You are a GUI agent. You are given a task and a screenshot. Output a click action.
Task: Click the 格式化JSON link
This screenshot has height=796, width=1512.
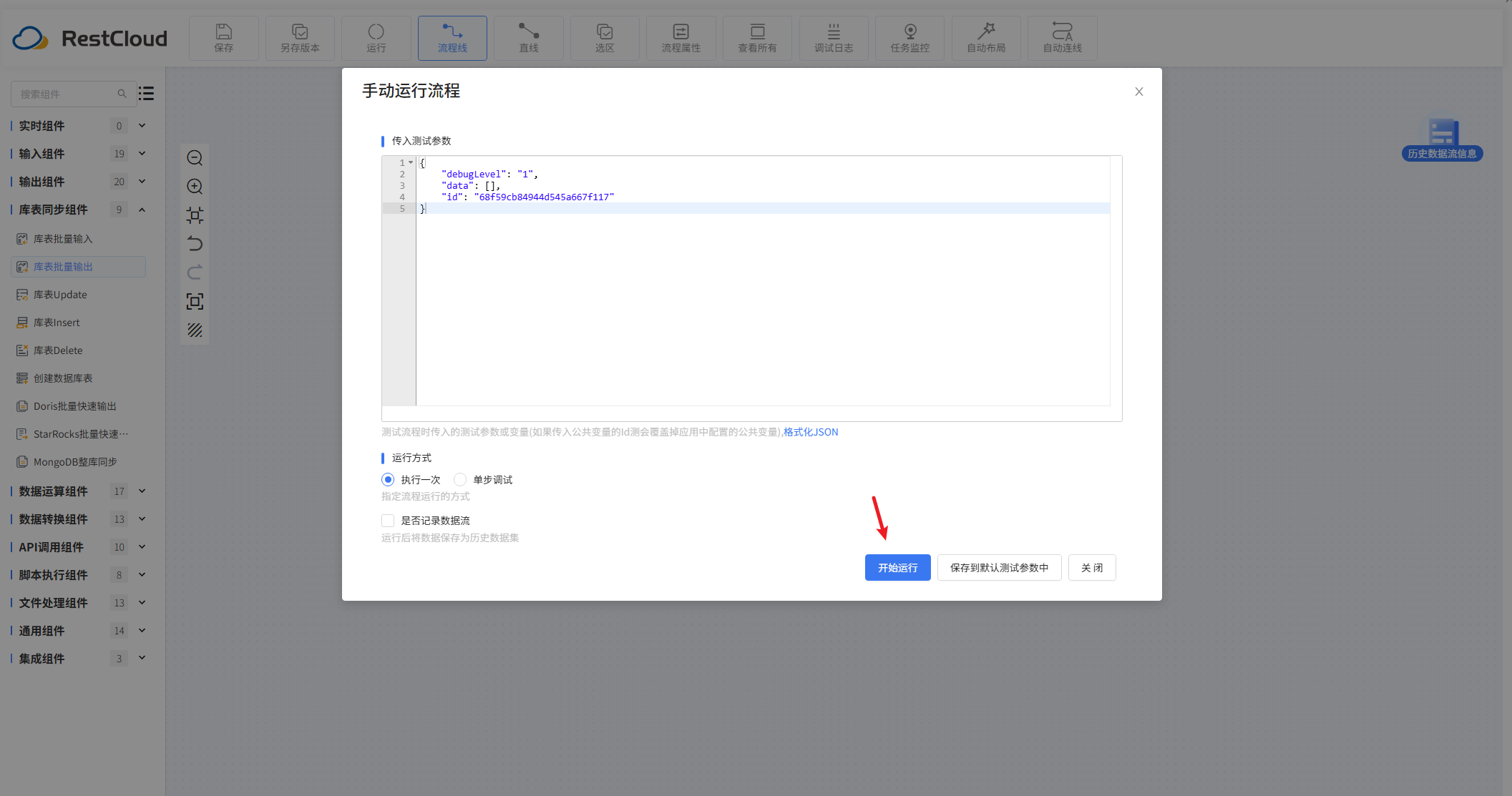coord(811,432)
